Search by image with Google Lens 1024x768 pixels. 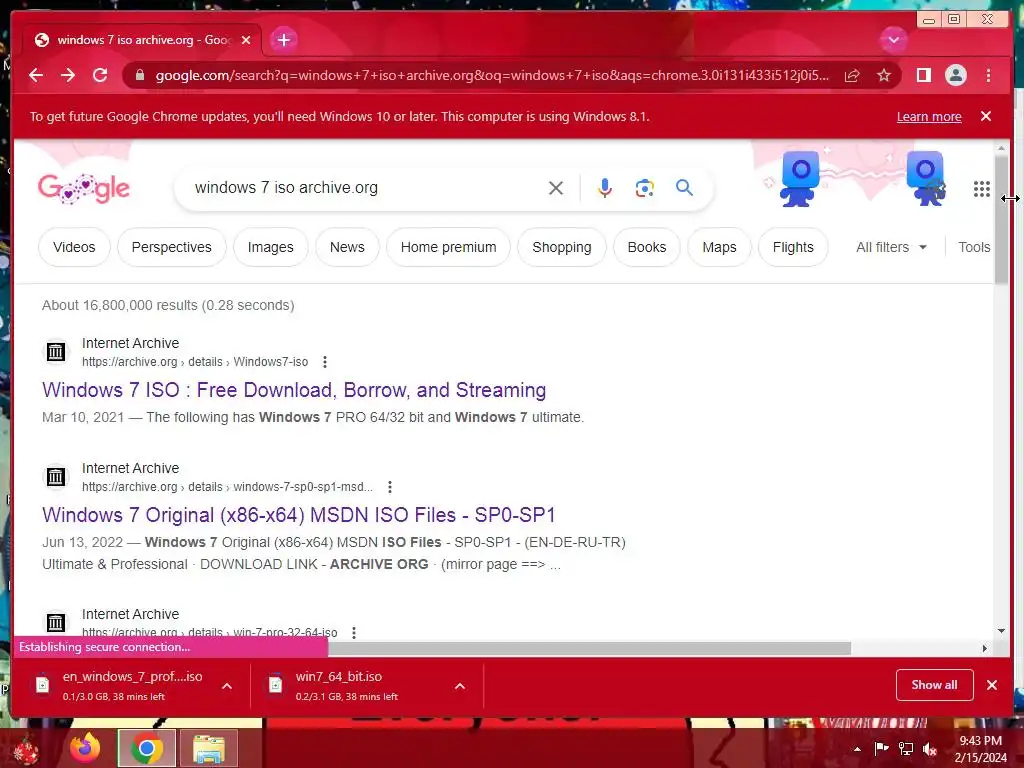tap(645, 188)
